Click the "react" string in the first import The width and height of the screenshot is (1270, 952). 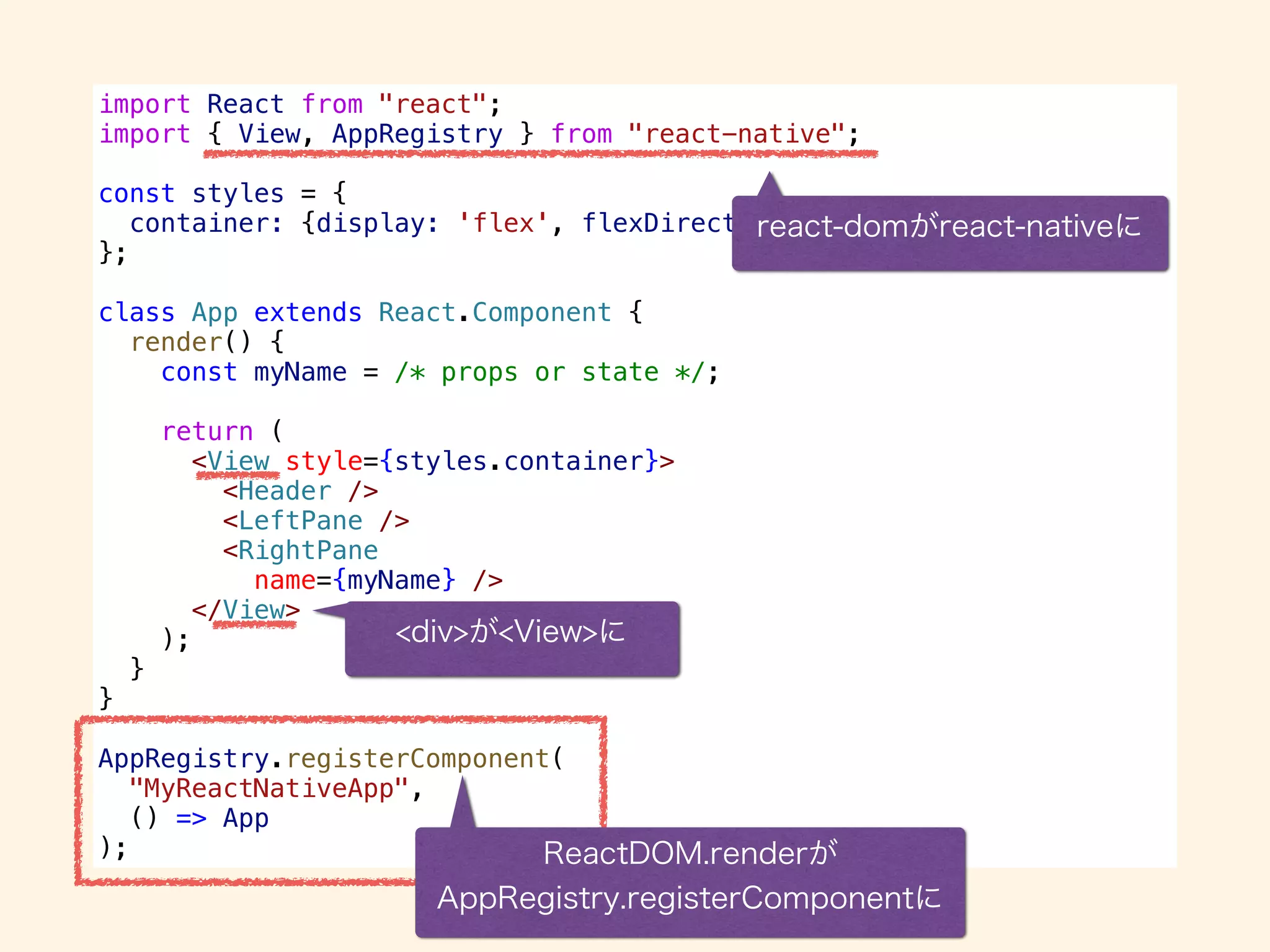pos(432,104)
